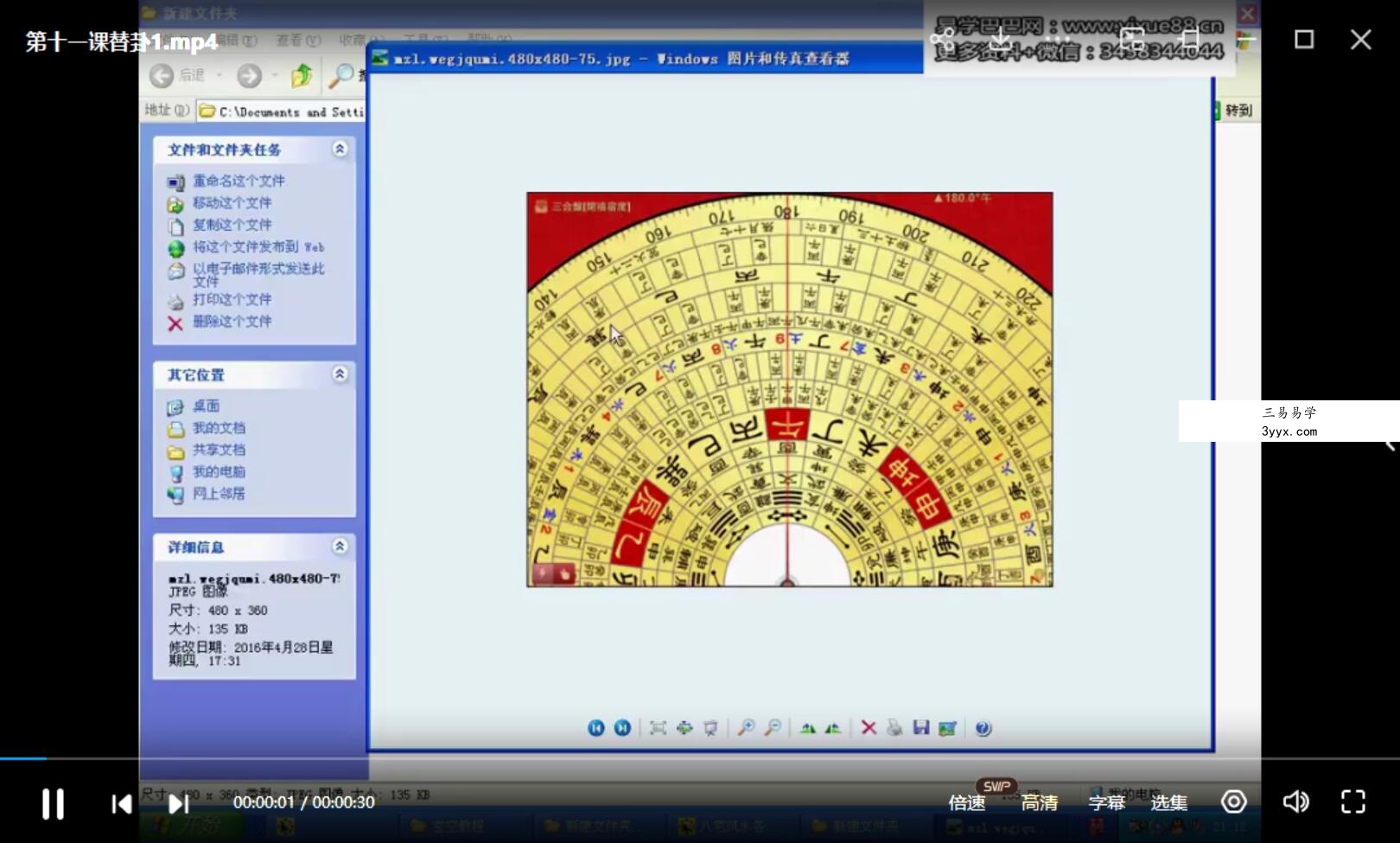Image resolution: width=1400 pixels, height=843 pixels.
Task: Click 将这个文件发布到 Web link
Action: tap(258, 247)
